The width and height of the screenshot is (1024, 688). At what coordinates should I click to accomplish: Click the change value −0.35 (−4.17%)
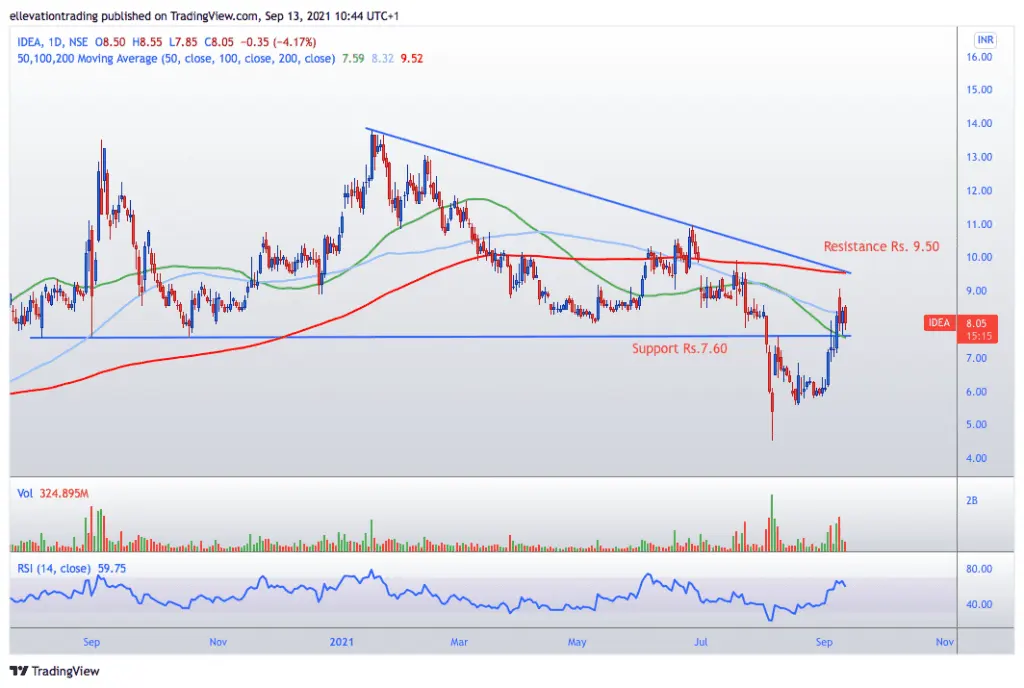point(278,42)
